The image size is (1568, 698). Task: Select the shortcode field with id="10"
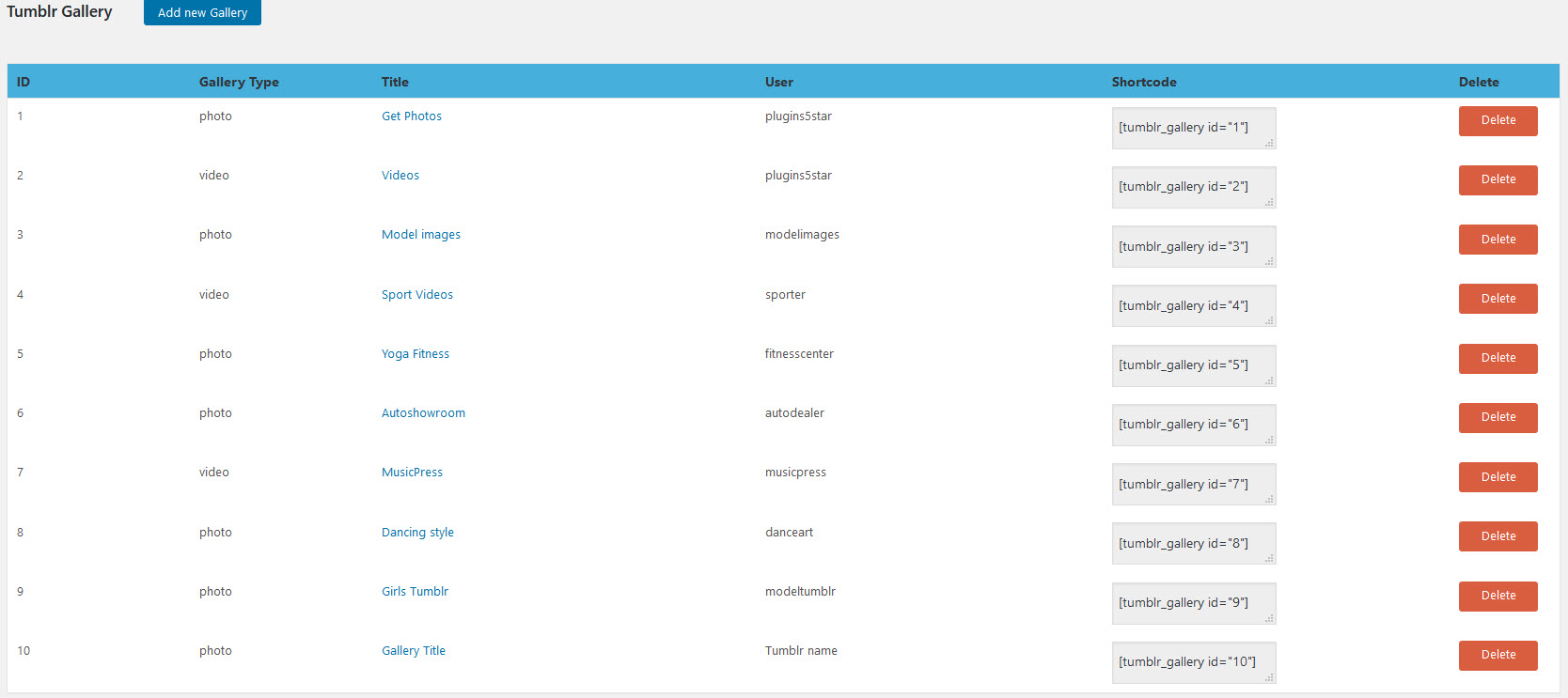[1194, 662]
